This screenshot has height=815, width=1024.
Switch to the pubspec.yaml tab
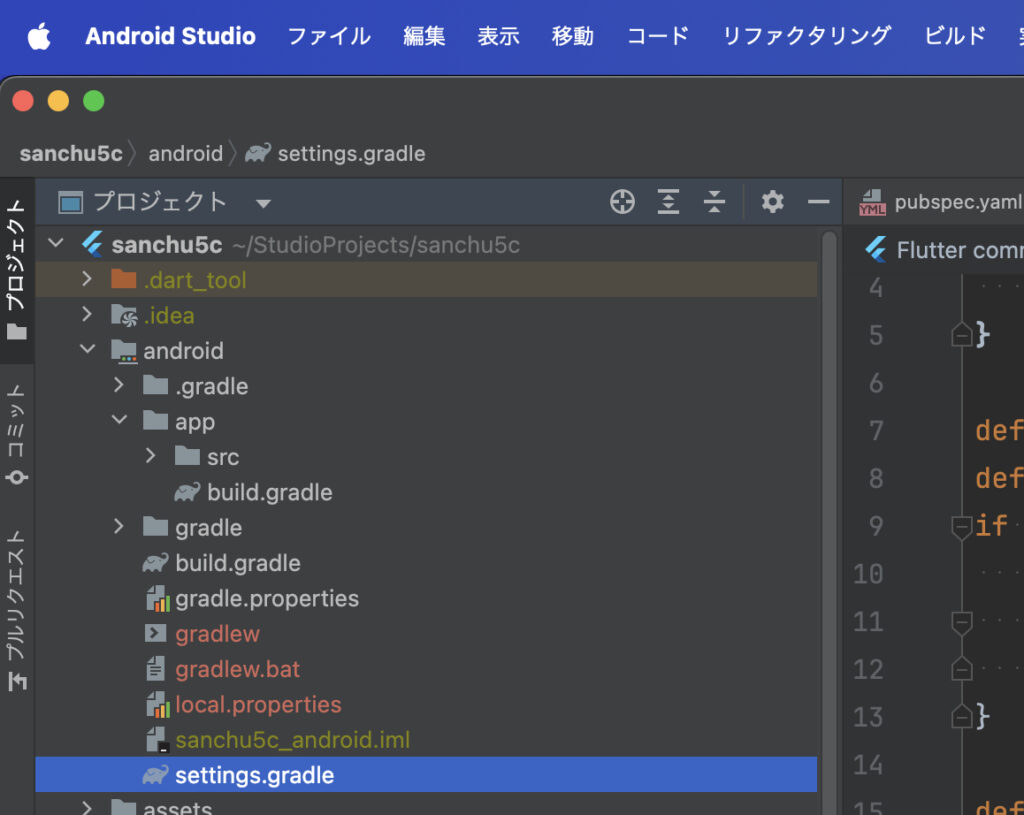(940, 203)
